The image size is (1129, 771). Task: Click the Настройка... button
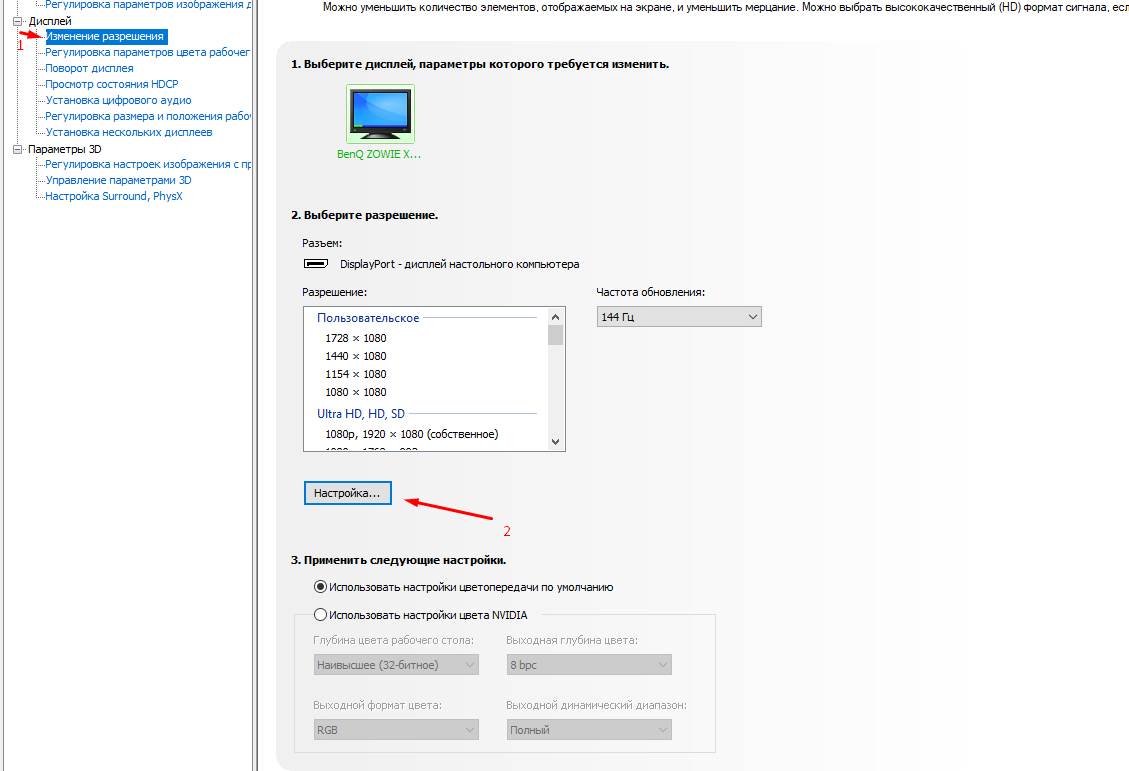[x=348, y=493]
